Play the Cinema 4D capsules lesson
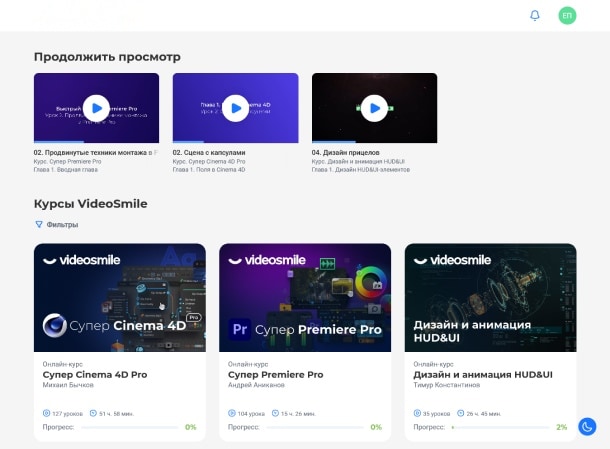The image size is (610, 449). (235, 107)
